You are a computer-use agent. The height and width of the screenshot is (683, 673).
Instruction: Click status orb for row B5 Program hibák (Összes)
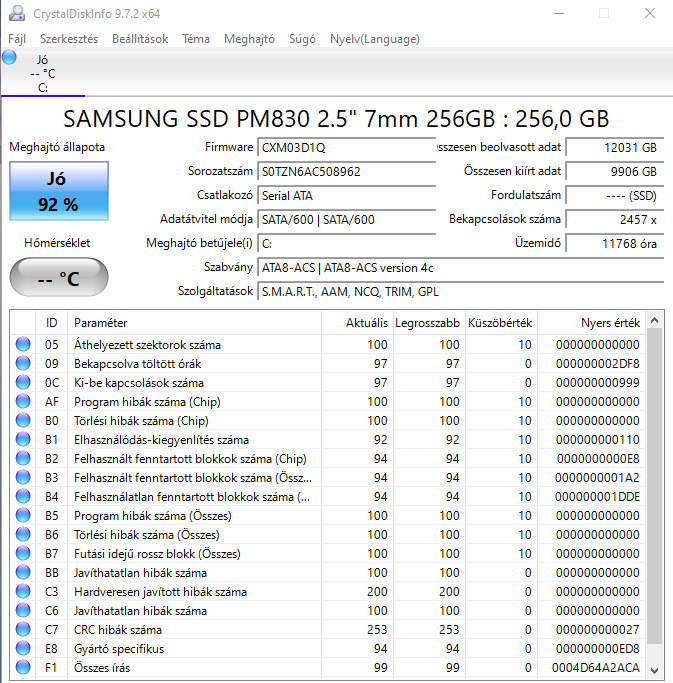[x=23, y=515]
